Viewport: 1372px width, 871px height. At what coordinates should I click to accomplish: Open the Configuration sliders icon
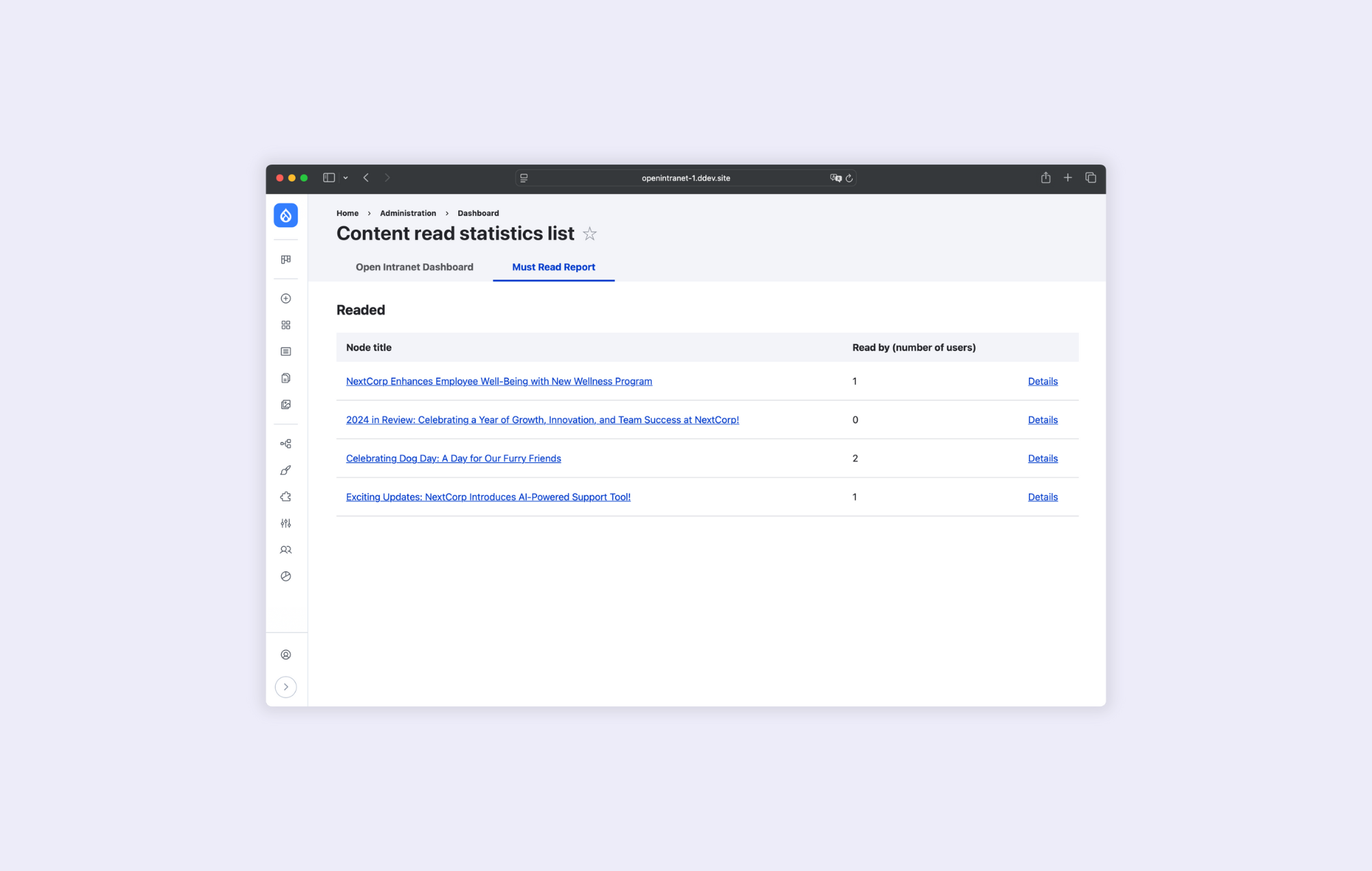pos(285,523)
